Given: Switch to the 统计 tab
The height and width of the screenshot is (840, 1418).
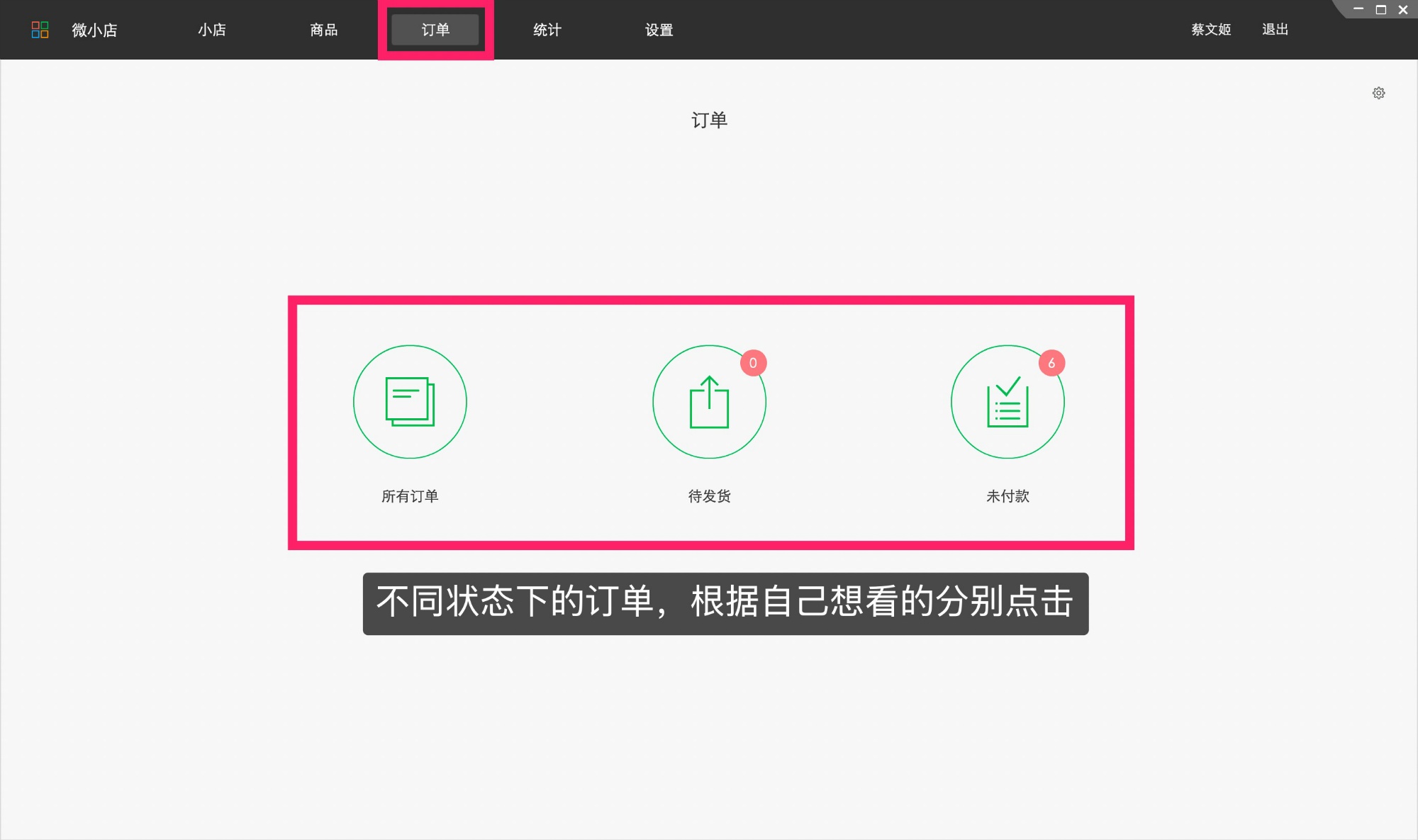Looking at the screenshot, I should [x=546, y=30].
